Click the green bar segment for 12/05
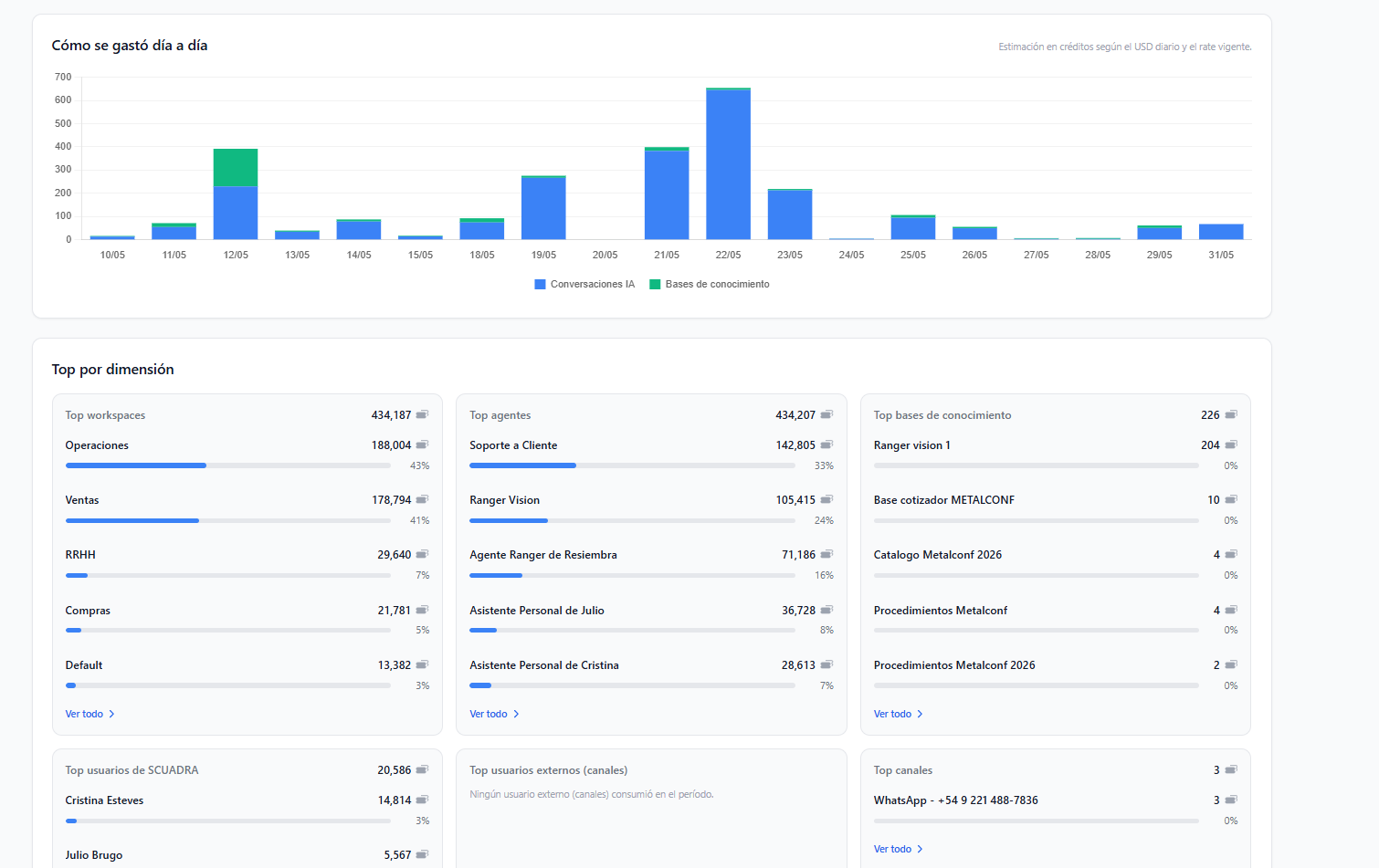 tap(236, 167)
